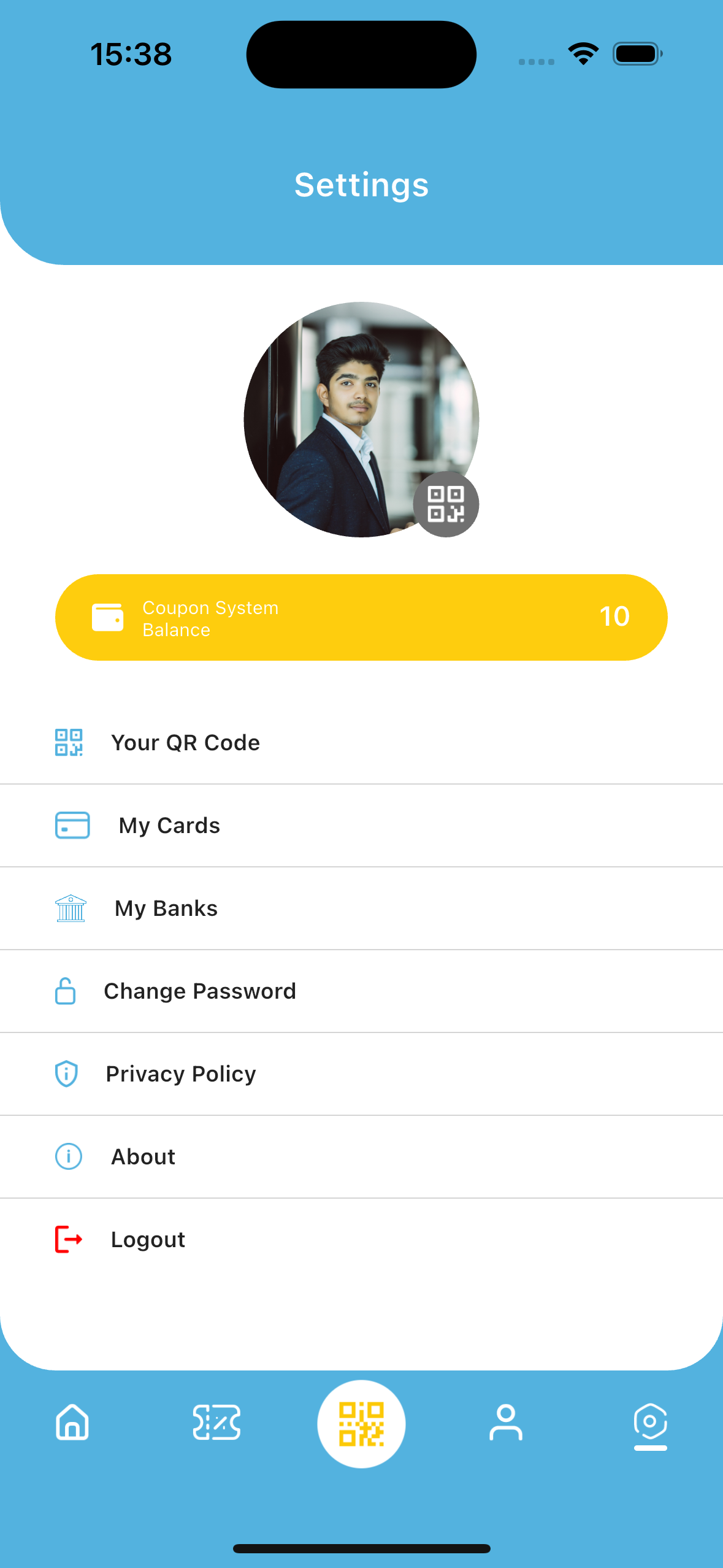
Task: Open Your QR Code
Action: tap(185, 743)
